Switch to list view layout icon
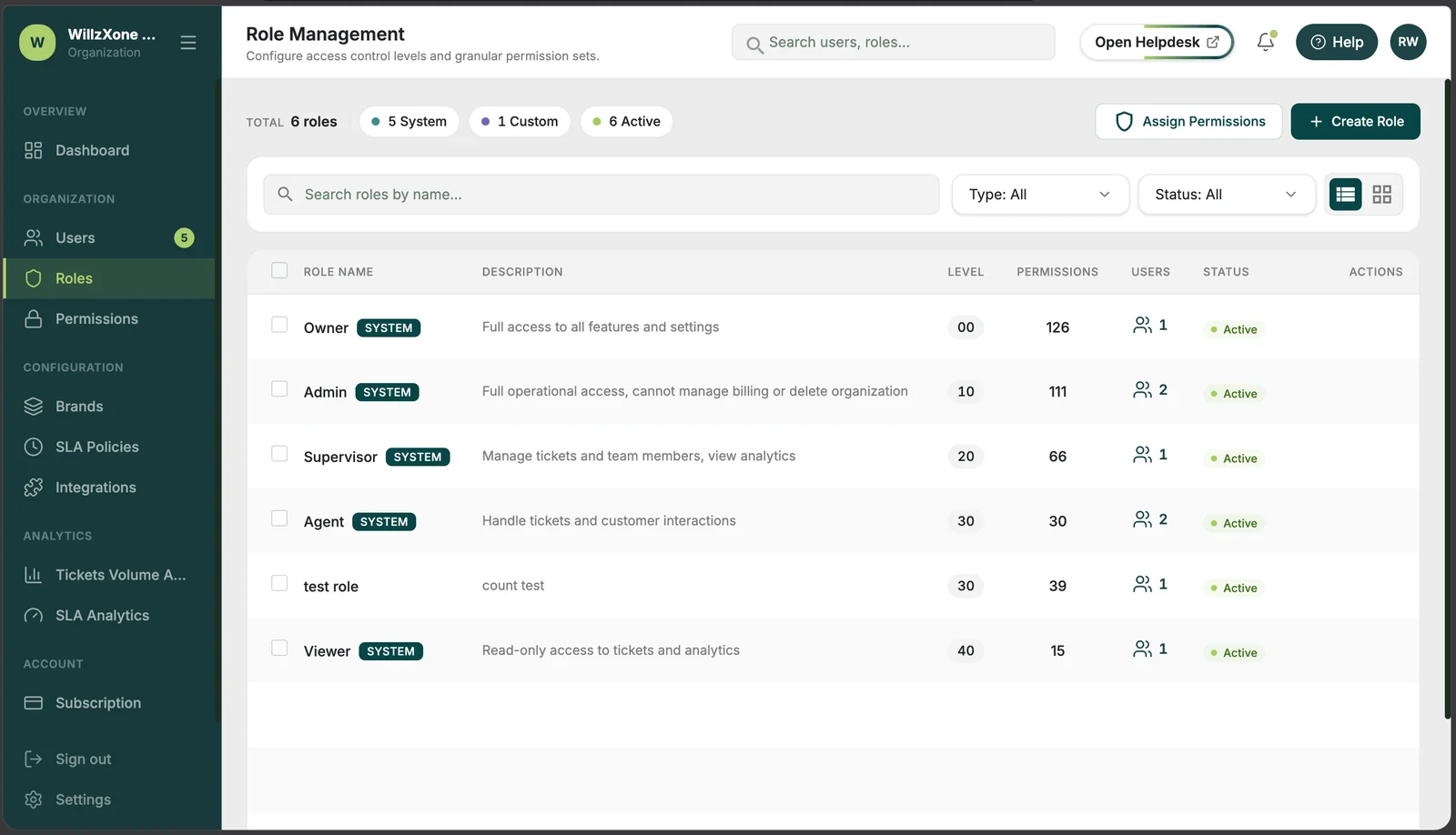The height and width of the screenshot is (835, 1456). click(1345, 195)
